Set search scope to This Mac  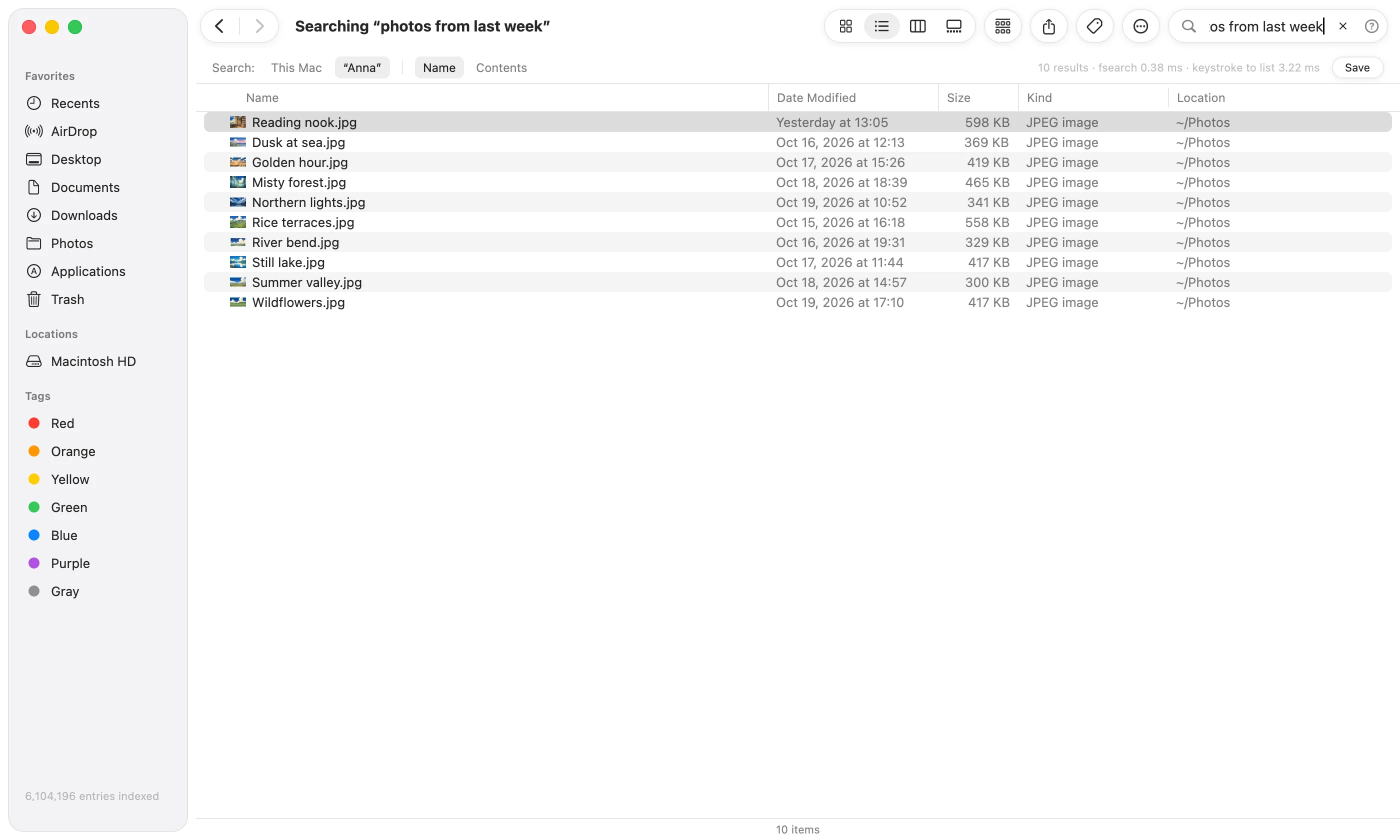point(296,67)
